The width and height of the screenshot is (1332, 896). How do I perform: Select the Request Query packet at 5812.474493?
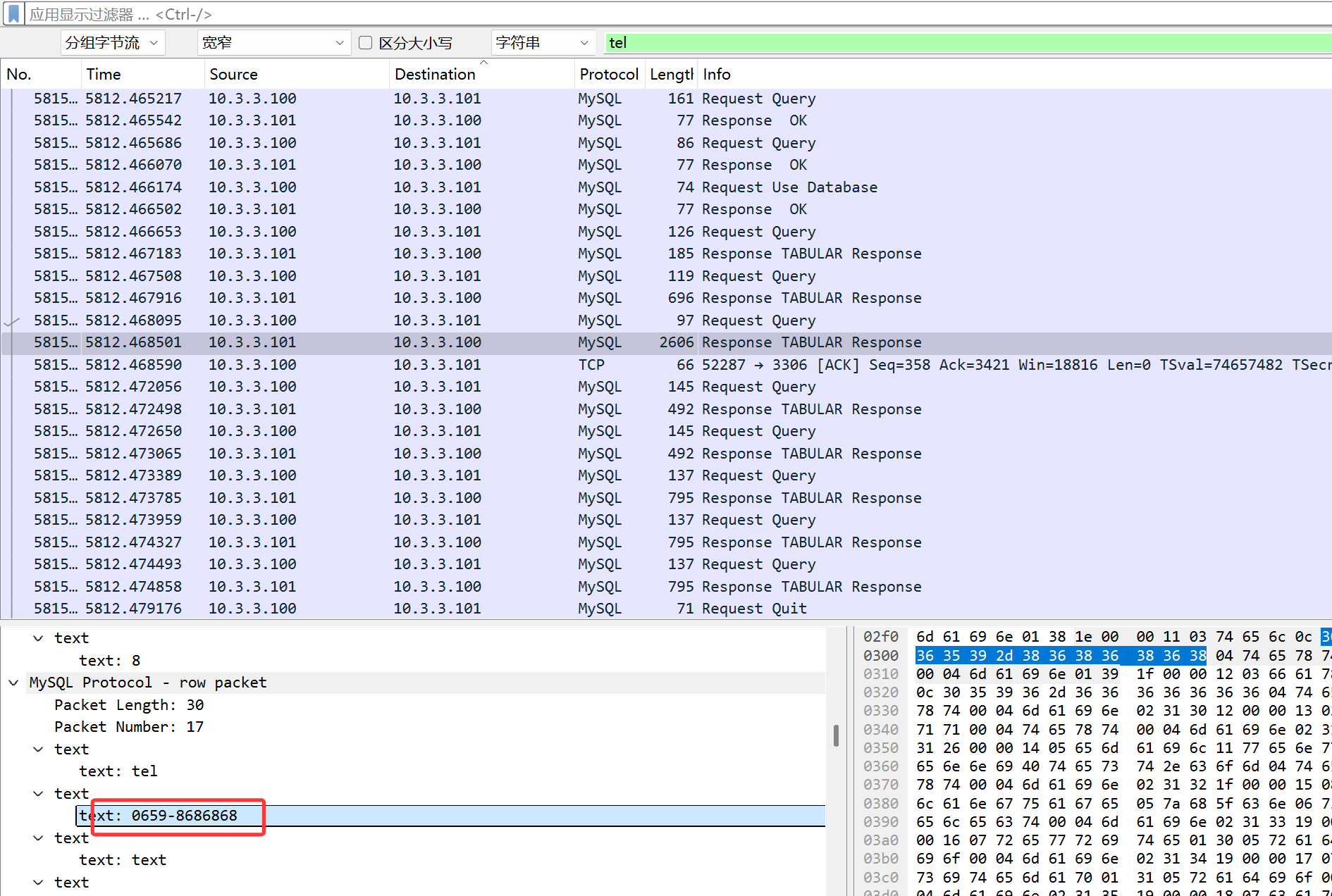pos(666,564)
